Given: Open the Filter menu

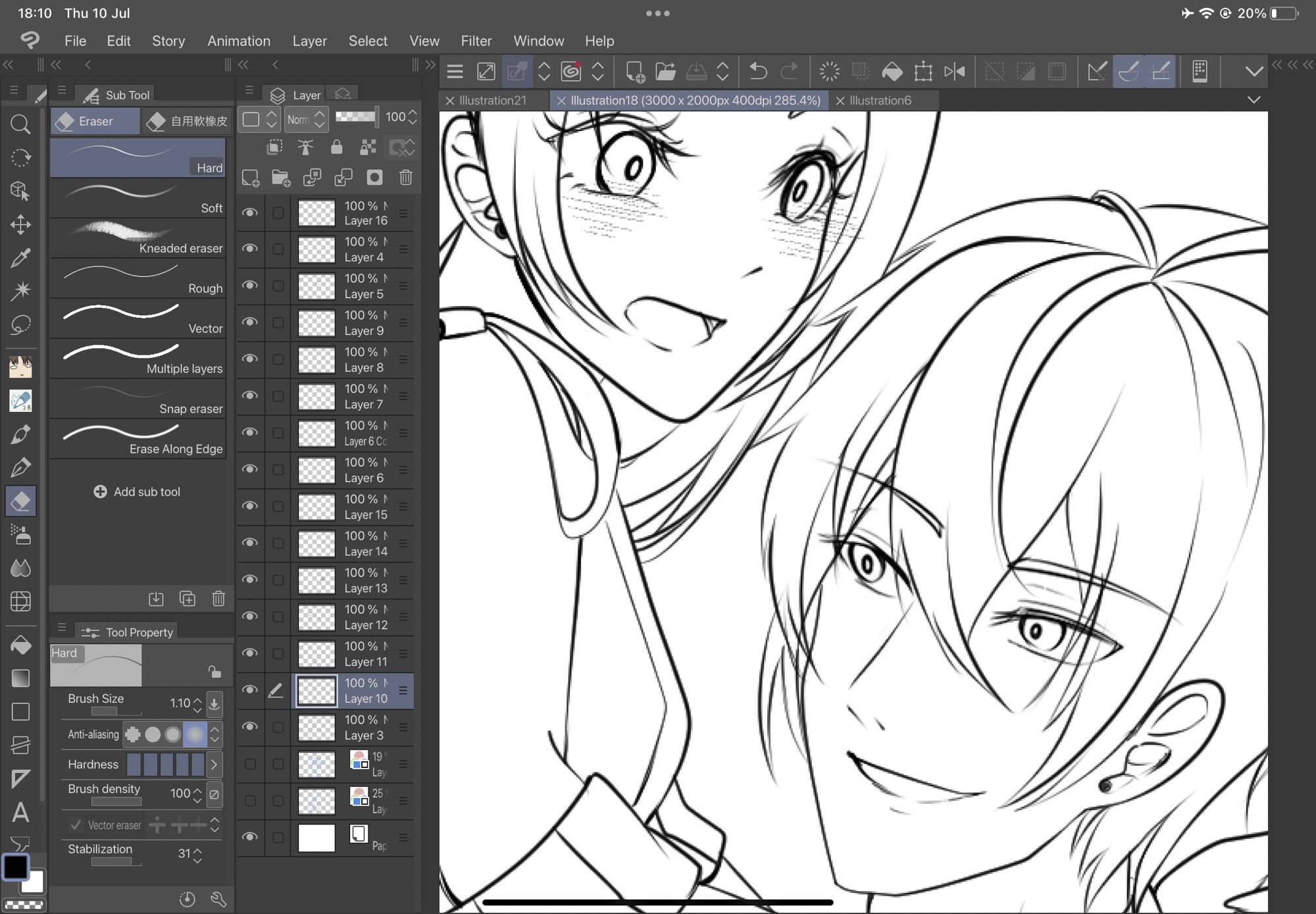Looking at the screenshot, I should pyautogui.click(x=476, y=41).
